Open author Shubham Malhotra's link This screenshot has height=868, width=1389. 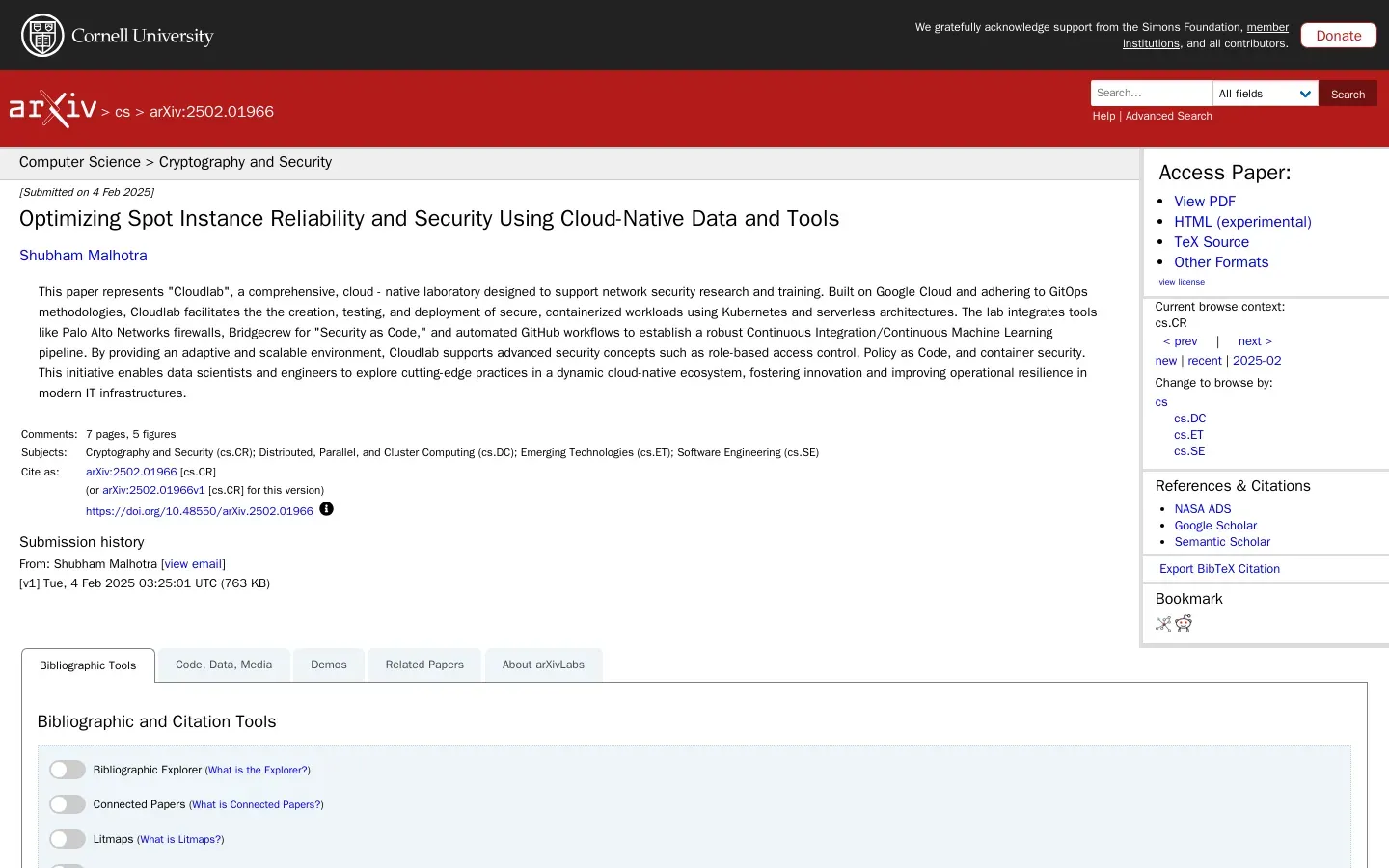click(83, 256)
